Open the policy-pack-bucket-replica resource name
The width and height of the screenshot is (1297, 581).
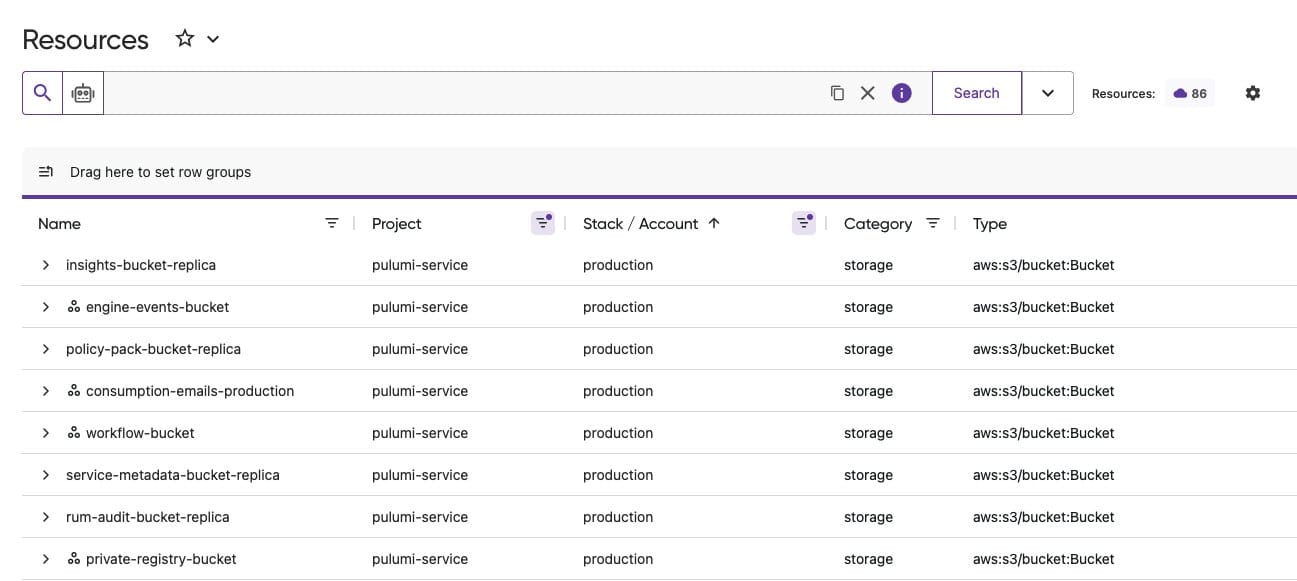point(153,349)
